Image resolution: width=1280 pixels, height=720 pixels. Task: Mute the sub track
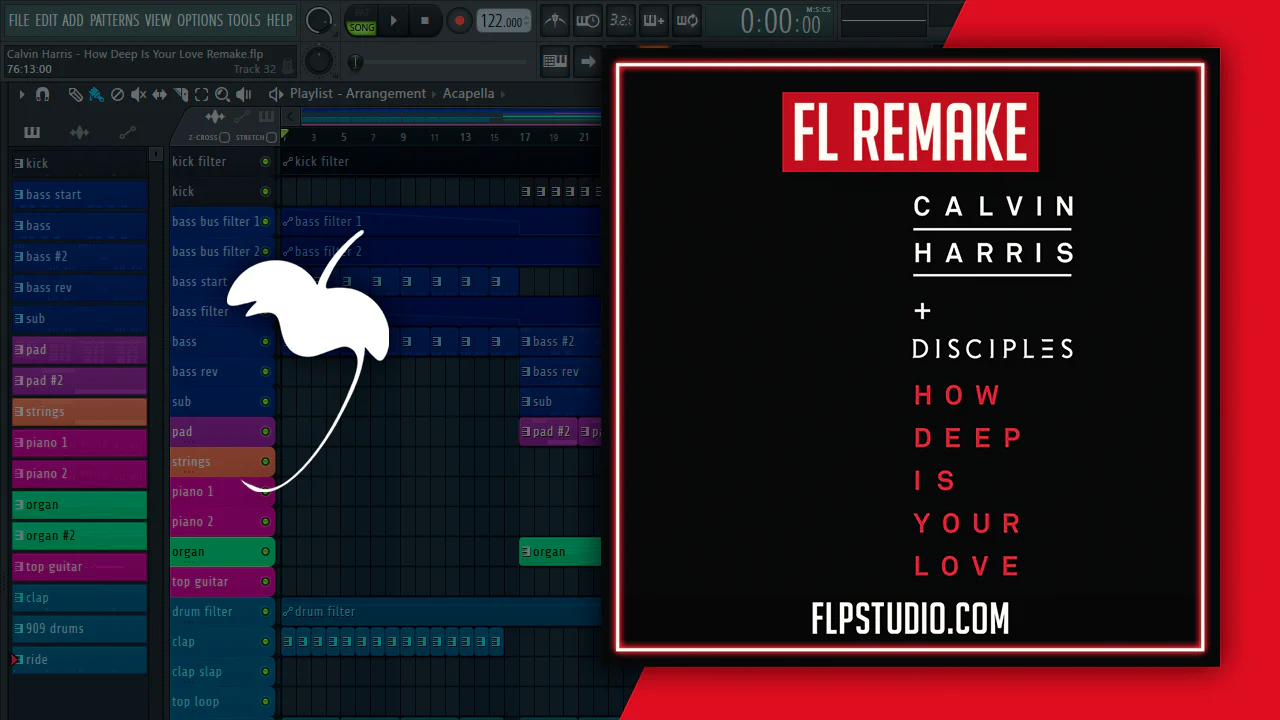pyautogui.click(x=265, y=401)
